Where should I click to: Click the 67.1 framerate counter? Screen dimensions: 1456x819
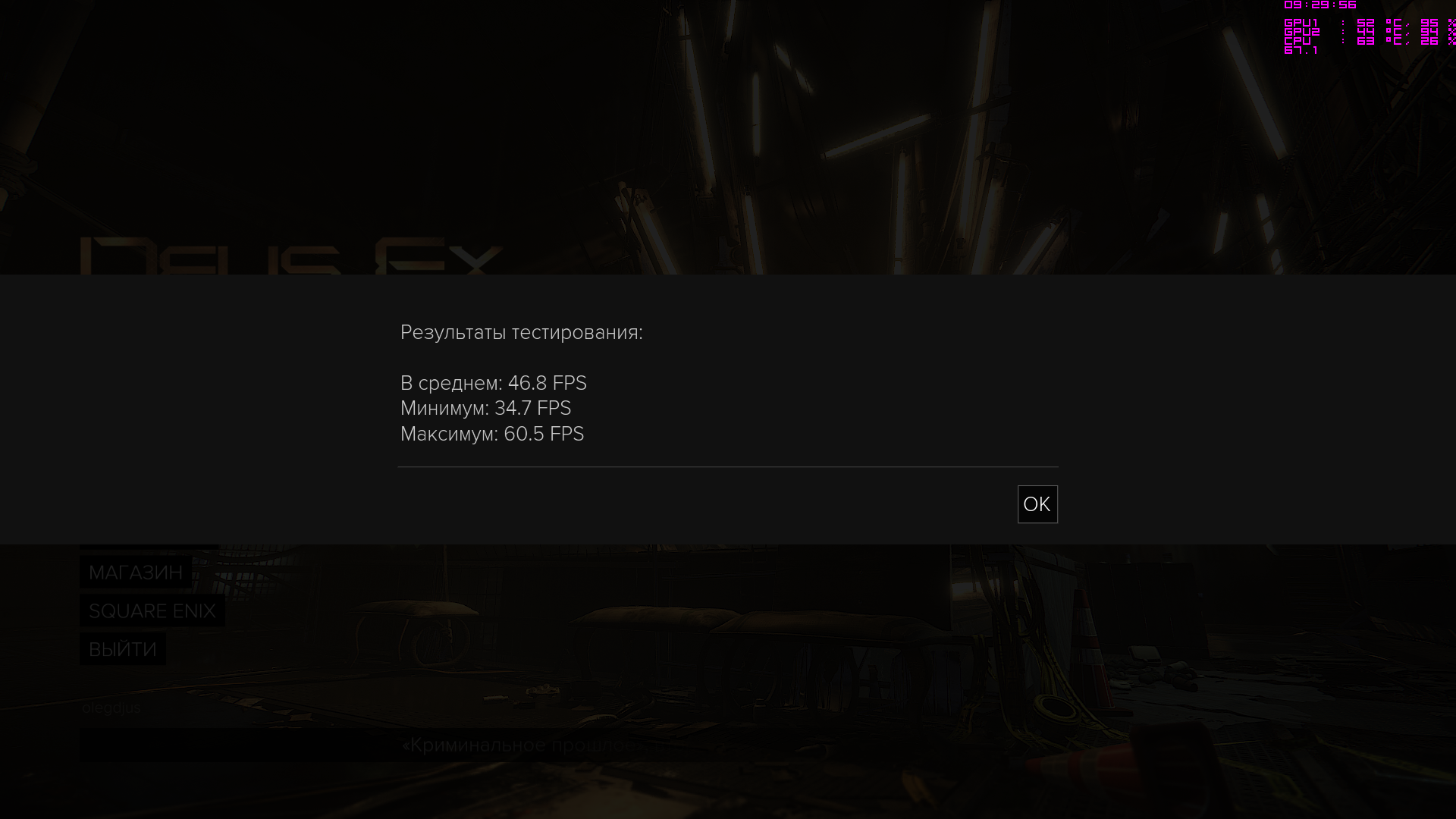coord(1301,51)
